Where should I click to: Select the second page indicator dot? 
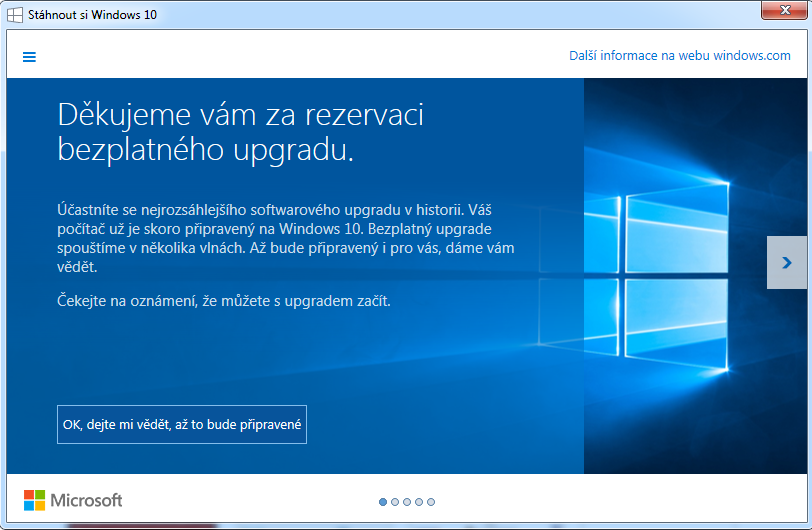point(395,502)
